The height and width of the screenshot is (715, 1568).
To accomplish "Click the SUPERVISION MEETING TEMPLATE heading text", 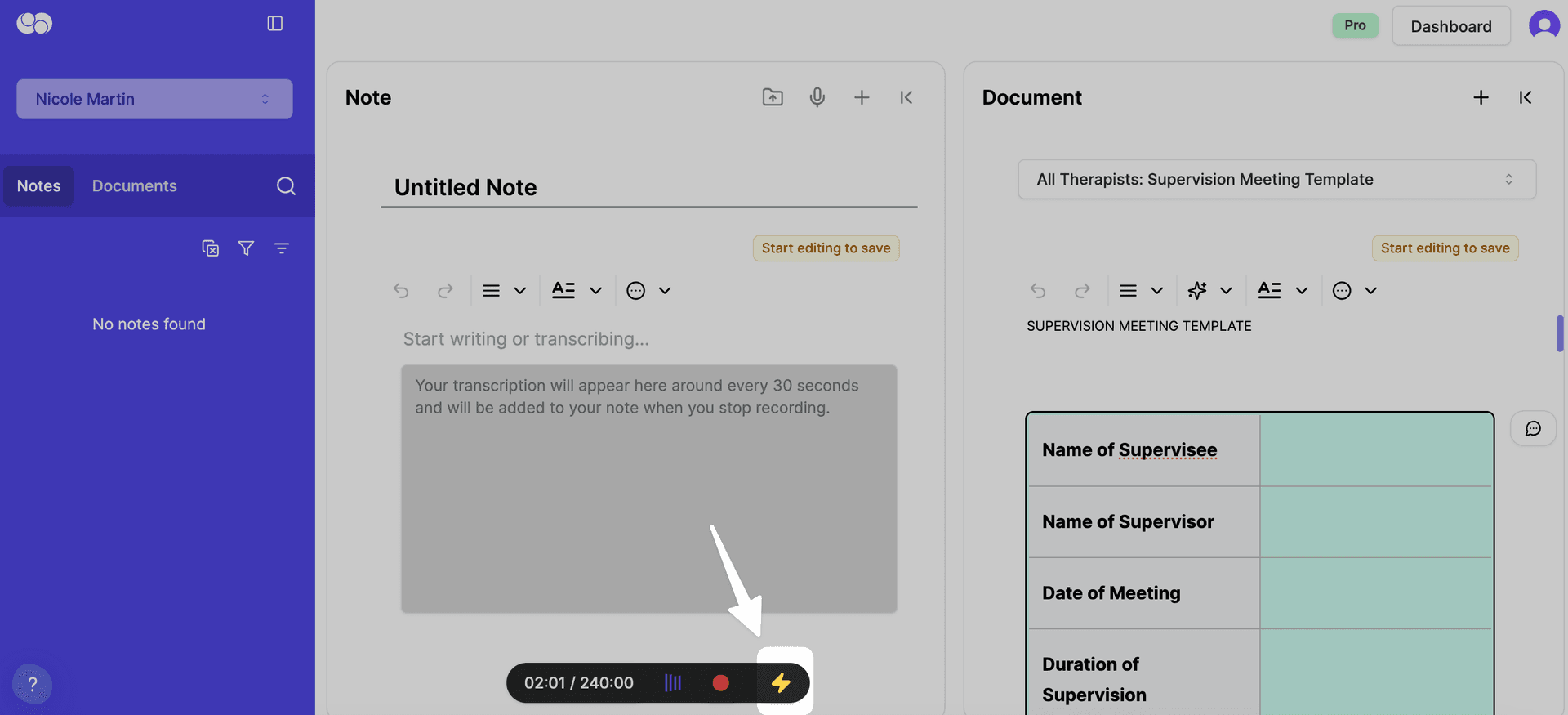I will click(x=1138, y=326).
